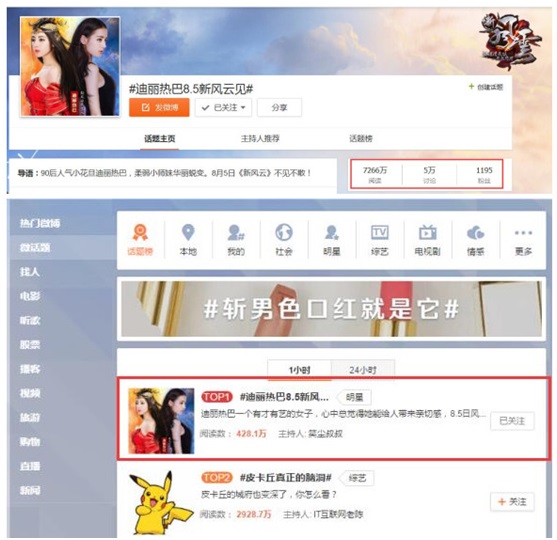Open host 莫尘叔叔 profile link
Image resolution: width=557 pixels, height=540 pixels.
(x=325, y=434)
